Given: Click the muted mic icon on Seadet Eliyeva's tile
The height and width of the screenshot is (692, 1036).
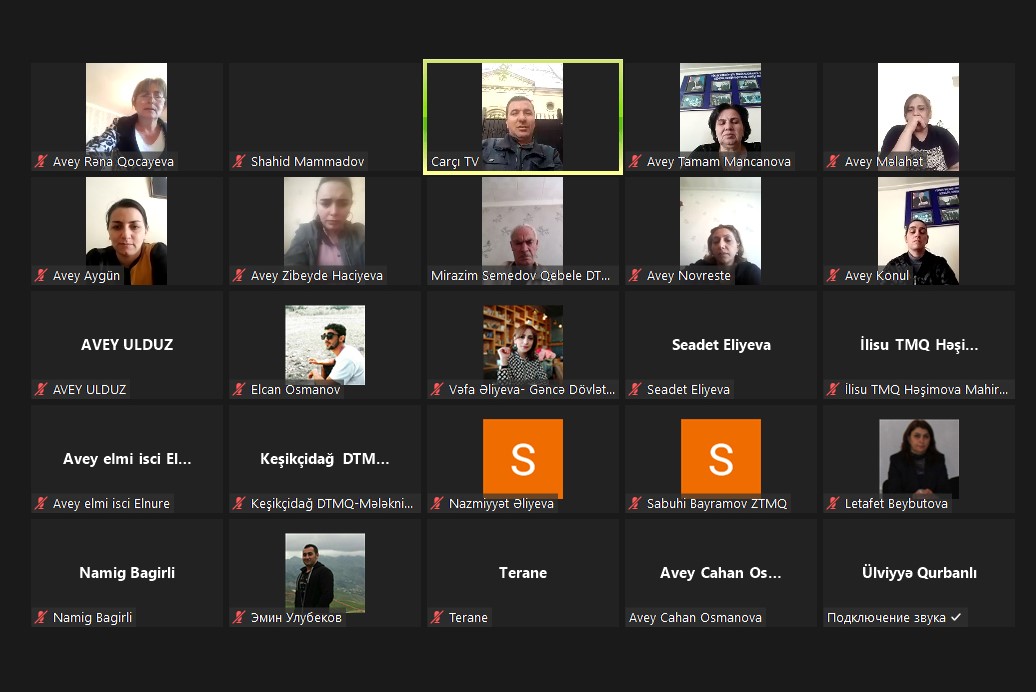Looking at the screenshot, I should click(636, 389).
